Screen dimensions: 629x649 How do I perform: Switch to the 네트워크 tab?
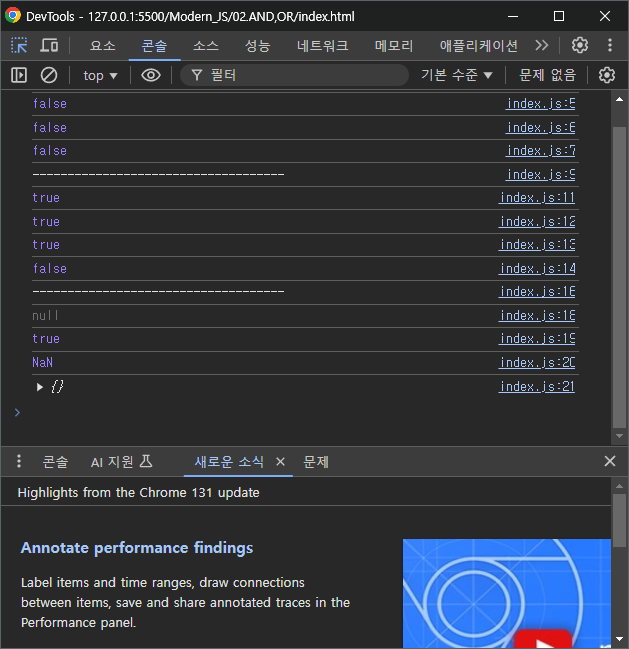pyautogui.click(x=322, y=45)
